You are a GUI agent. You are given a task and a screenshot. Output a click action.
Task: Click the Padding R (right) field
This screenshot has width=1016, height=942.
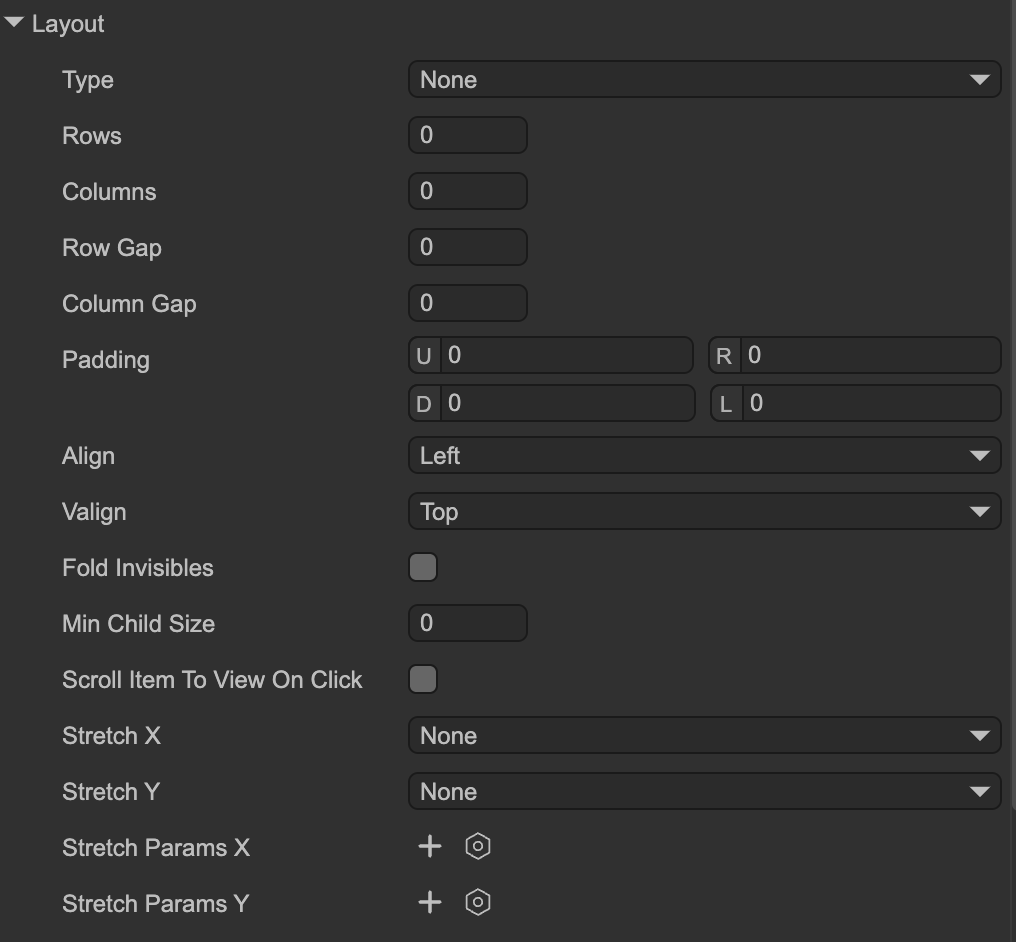pyautogui.click(x=868, y=356)
